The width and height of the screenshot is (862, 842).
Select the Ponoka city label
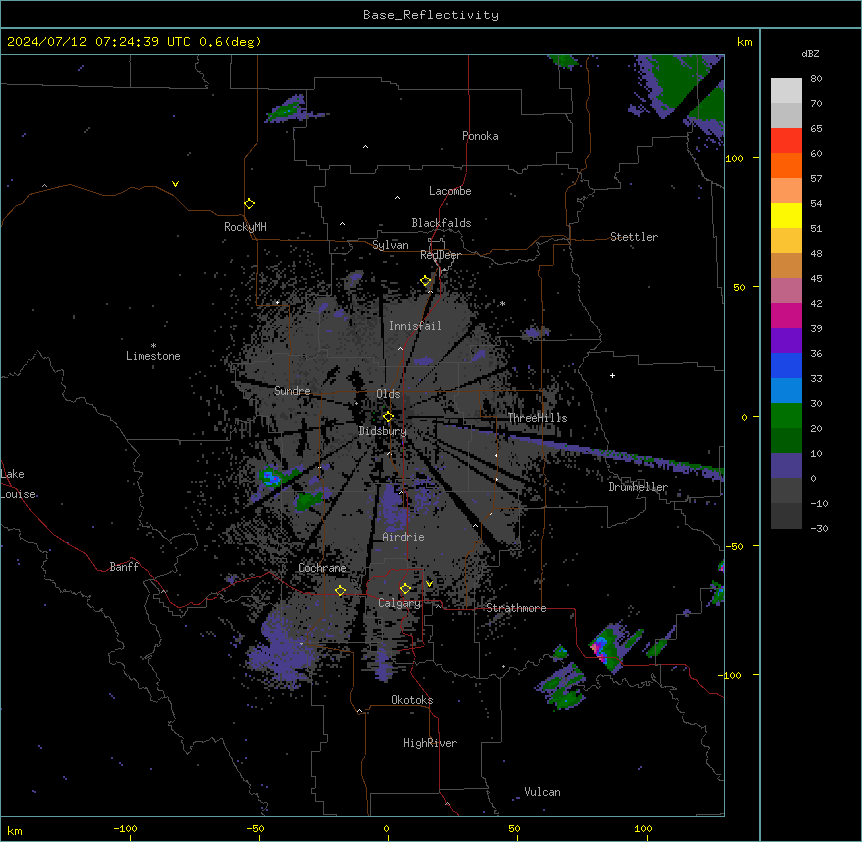(x=480, y=136)
